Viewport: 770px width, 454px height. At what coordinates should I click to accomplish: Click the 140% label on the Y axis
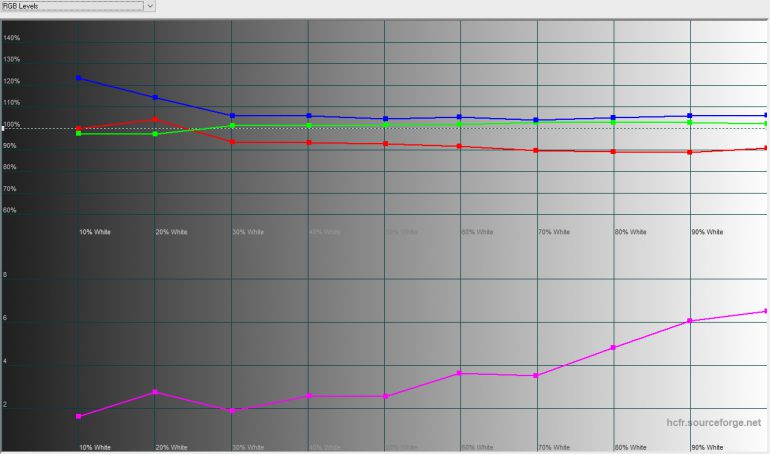(x=12, y=38)
